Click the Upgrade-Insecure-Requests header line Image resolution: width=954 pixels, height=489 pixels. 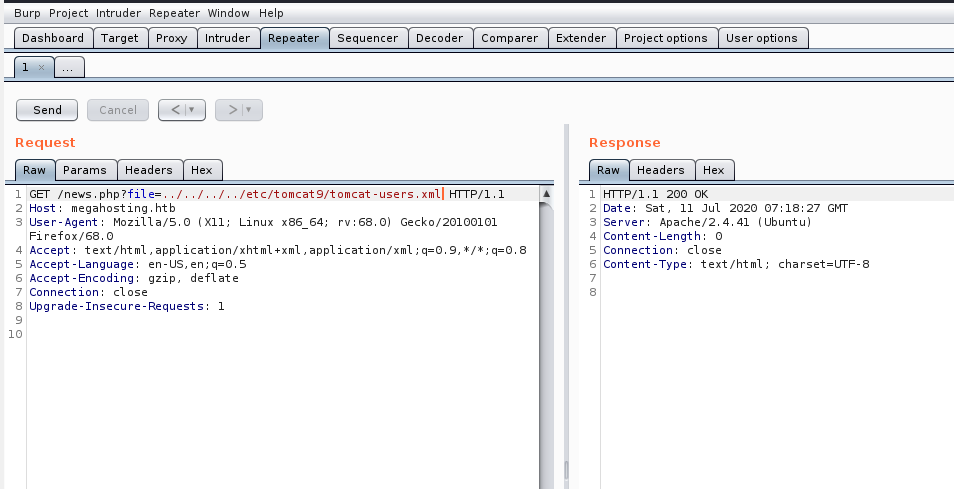[127, 307]
